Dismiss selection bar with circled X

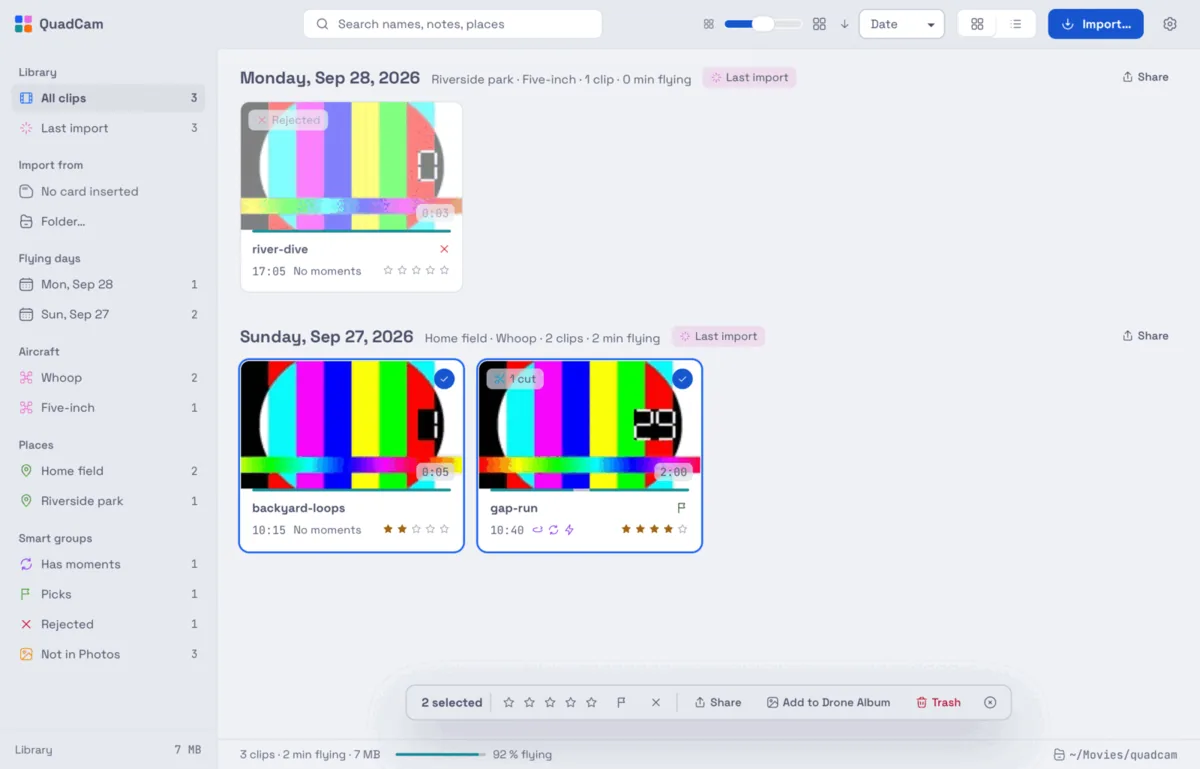coord(990,702)
